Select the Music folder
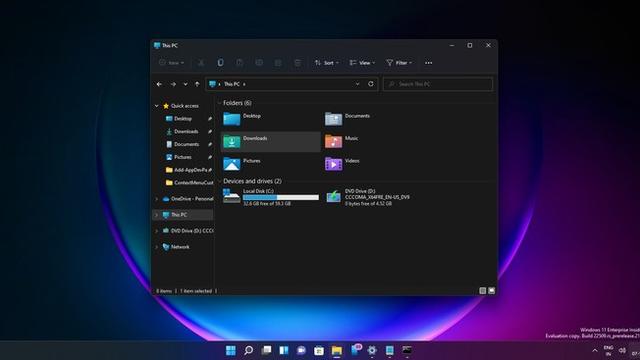Image resolution: width=640 pixels, height=360 pixels. 342,141
